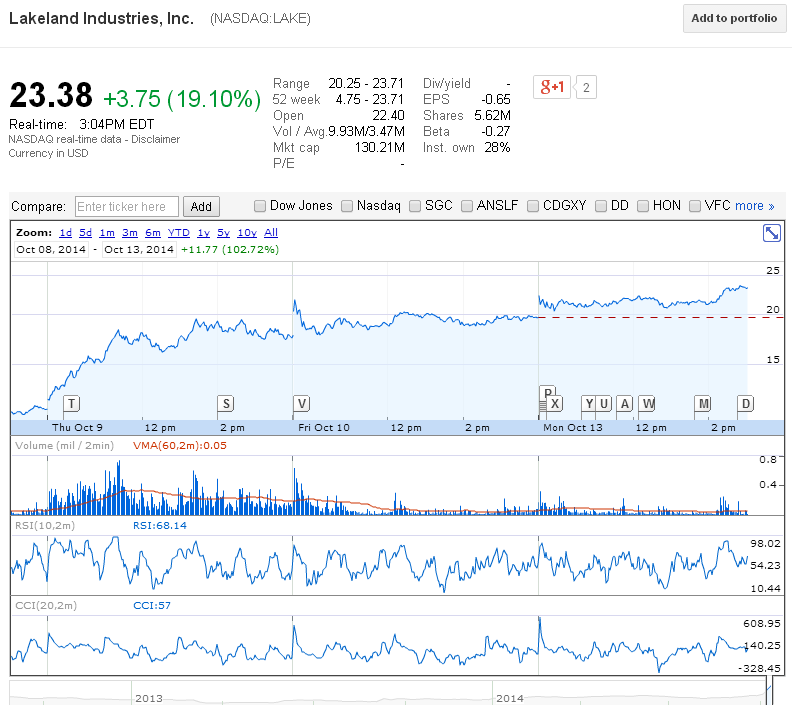This screenshot has height=705, width=792.
Task: Open news flag T on chart
Action: click(x=72, y=404)
